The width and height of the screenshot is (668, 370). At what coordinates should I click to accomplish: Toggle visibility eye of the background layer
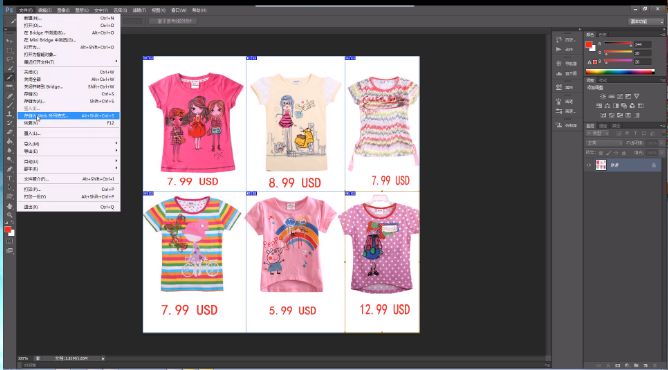pyautogui.click(x=589, y=165)
